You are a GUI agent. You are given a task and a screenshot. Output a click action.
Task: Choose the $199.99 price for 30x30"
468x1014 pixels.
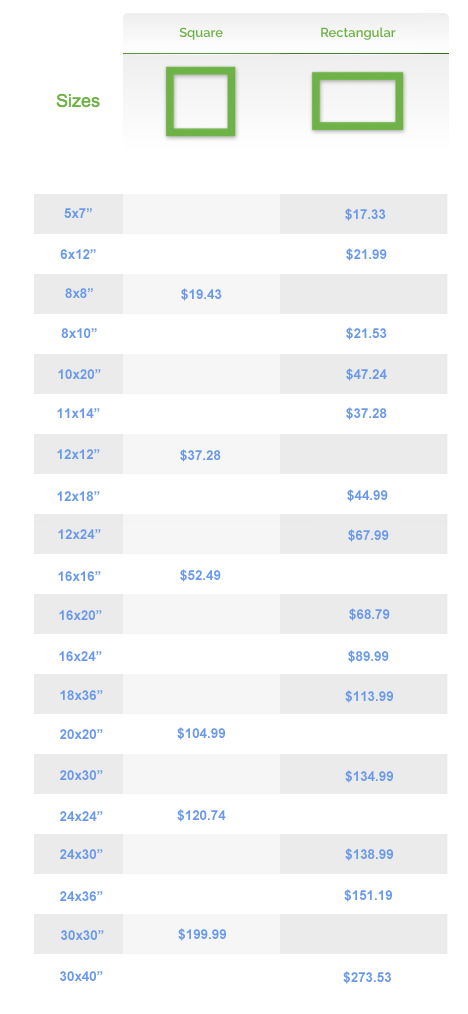pos(202,934)
